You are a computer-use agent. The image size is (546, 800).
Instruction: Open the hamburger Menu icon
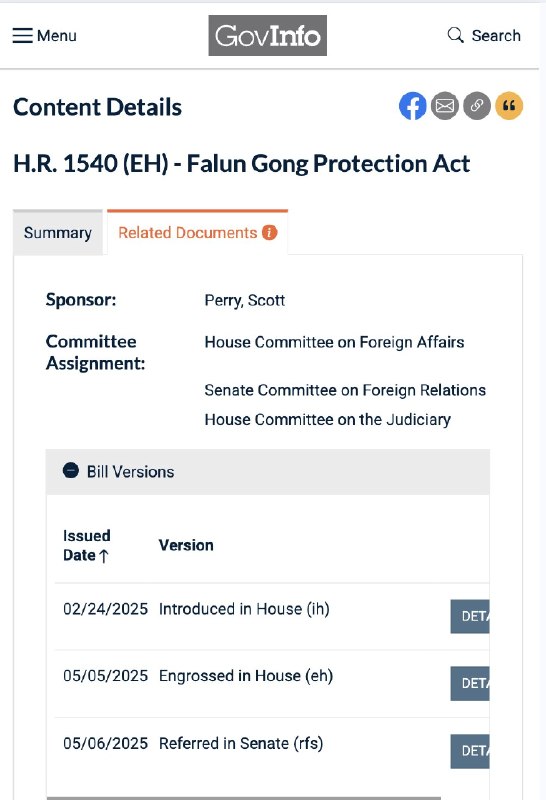22,36
